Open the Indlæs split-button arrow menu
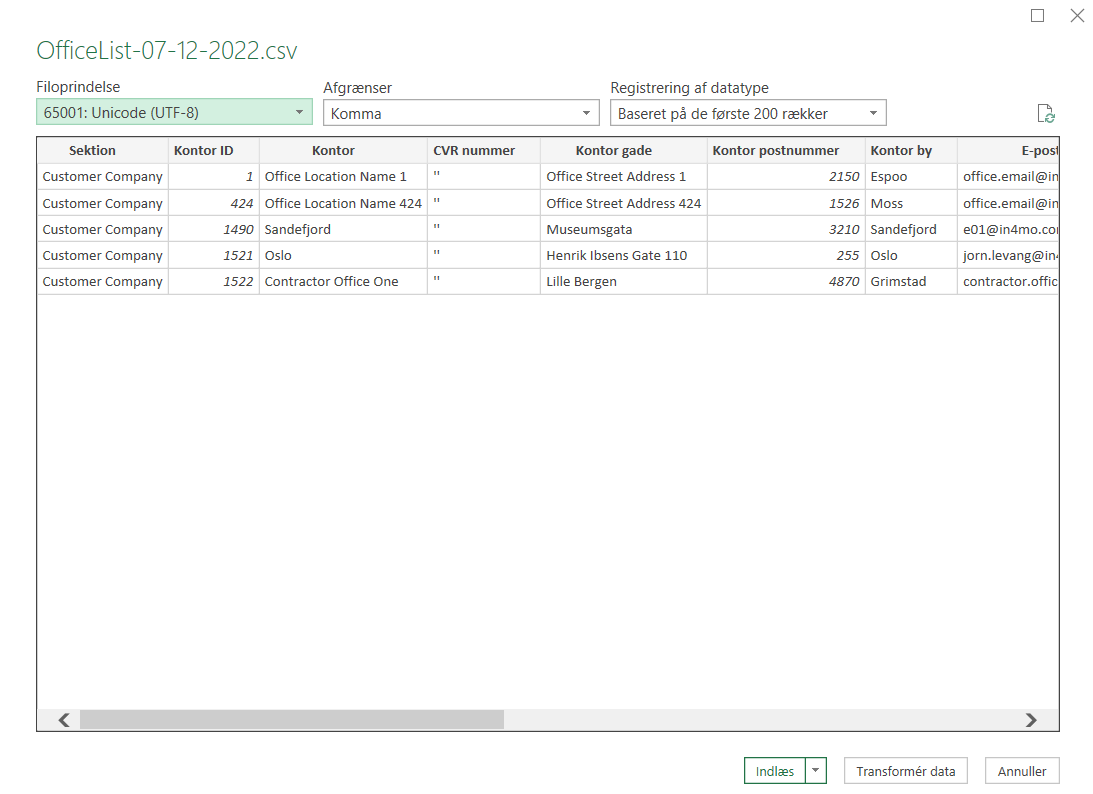Viewport: 1093px width, 794px height. pyautogui.click(x=817, y=771)
